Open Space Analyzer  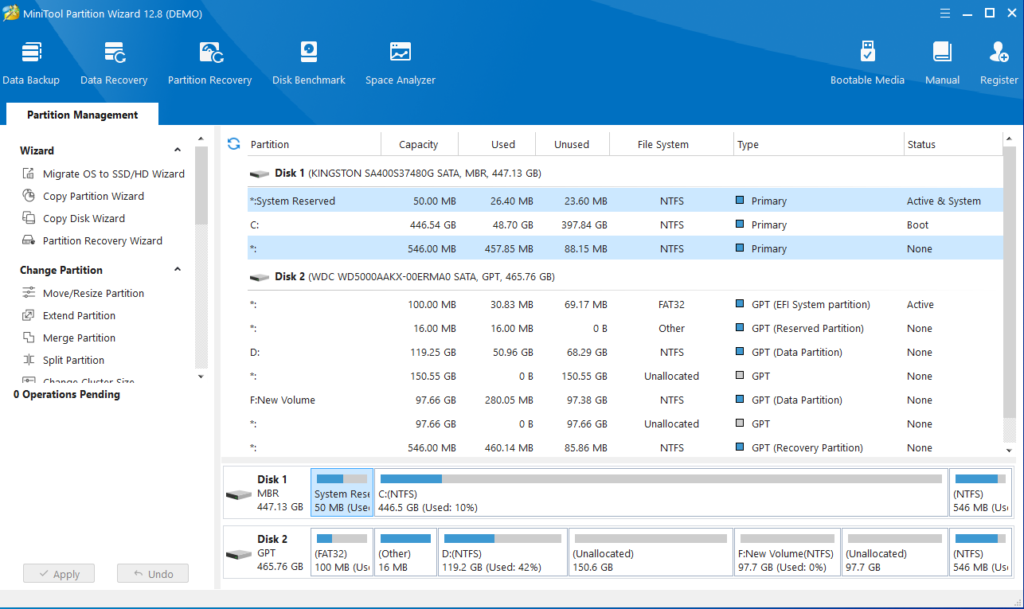point(400,63)
